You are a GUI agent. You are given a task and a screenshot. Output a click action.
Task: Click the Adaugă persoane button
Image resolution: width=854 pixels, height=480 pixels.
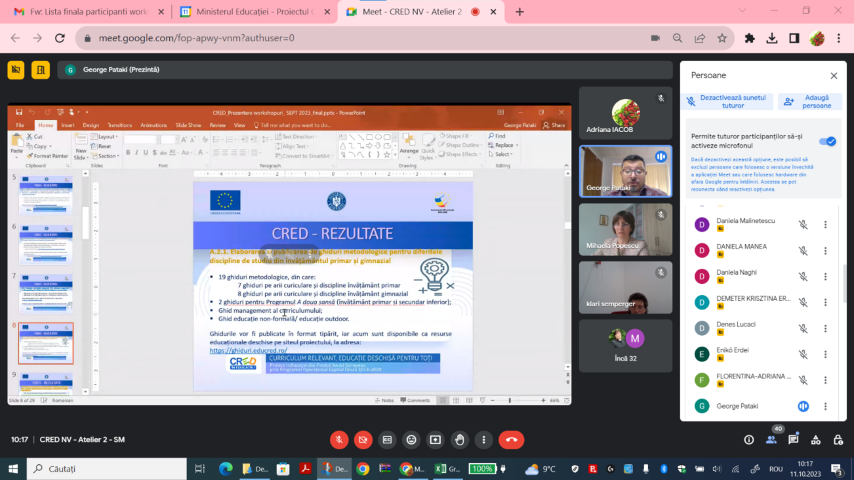[810, 101]
